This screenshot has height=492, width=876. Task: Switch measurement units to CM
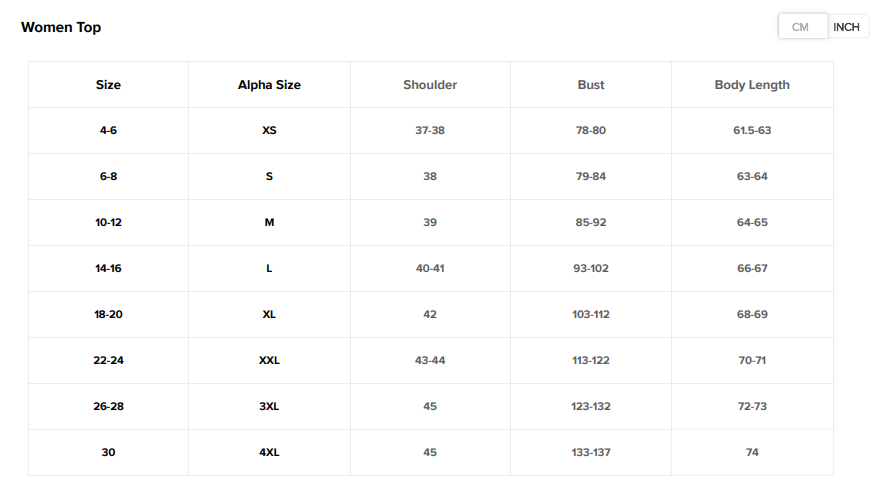click(801, 27)
